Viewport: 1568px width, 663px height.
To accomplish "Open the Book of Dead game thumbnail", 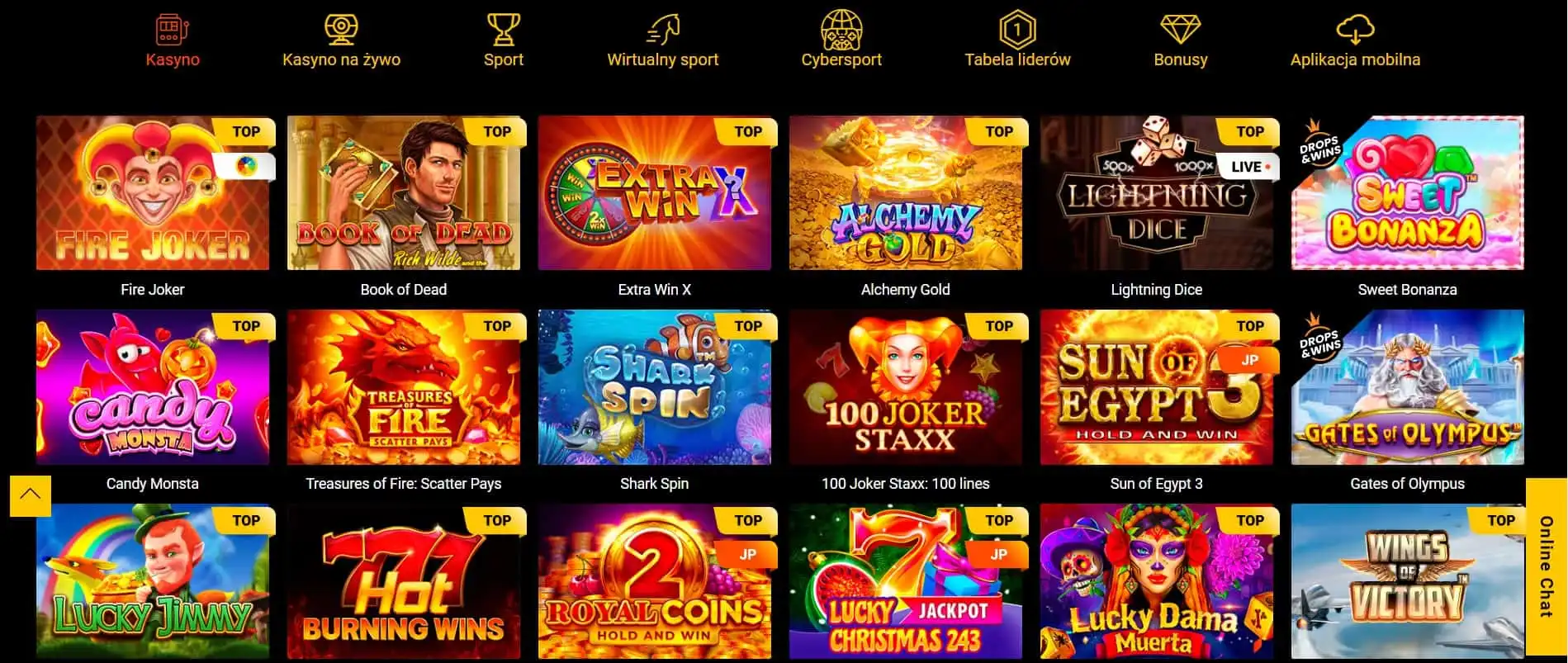I will coord(404,193).
